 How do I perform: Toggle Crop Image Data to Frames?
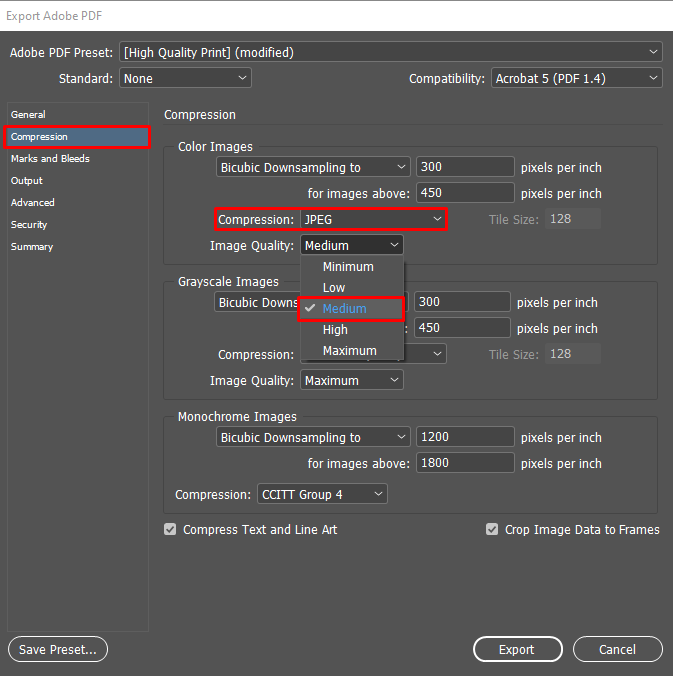(492, 529)
